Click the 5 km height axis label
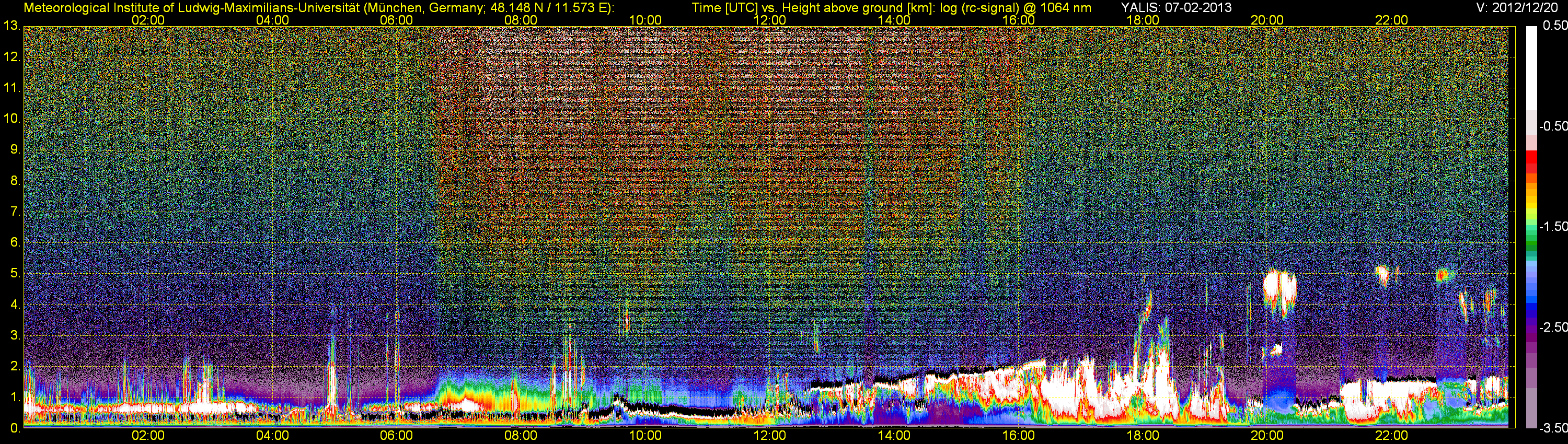The width and height of the screenshot is (1568, 444). pyautogui.click(x=15, y=274)
